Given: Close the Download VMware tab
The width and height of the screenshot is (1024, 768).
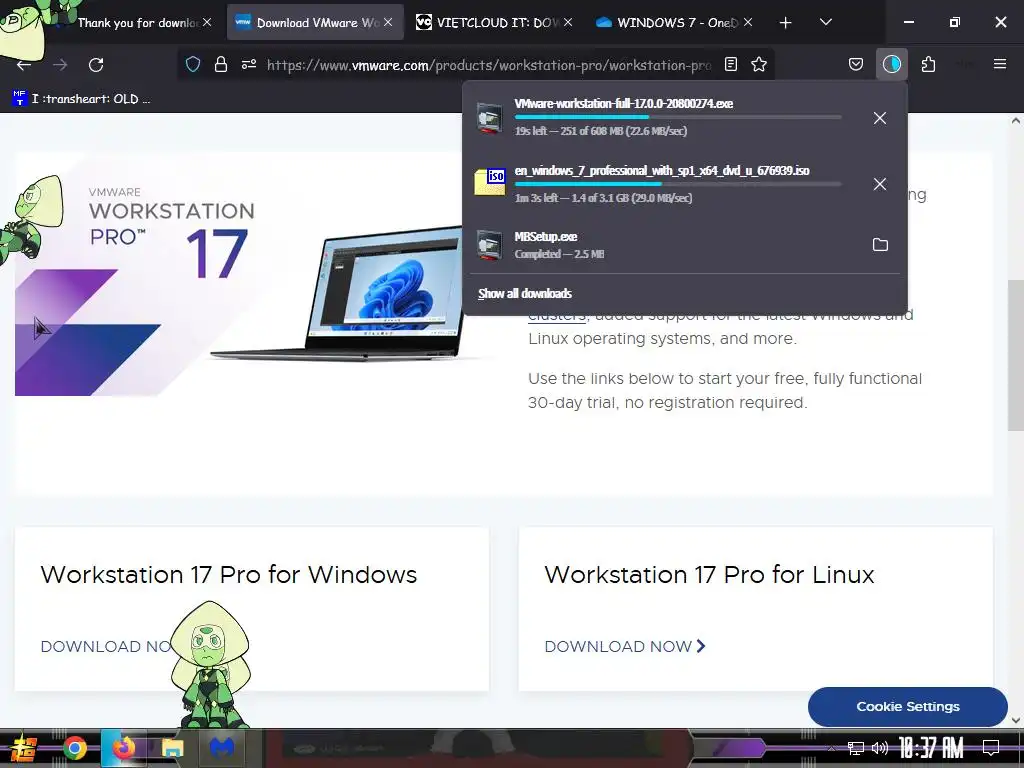Looking at the screenshot, I should point(388,22).
